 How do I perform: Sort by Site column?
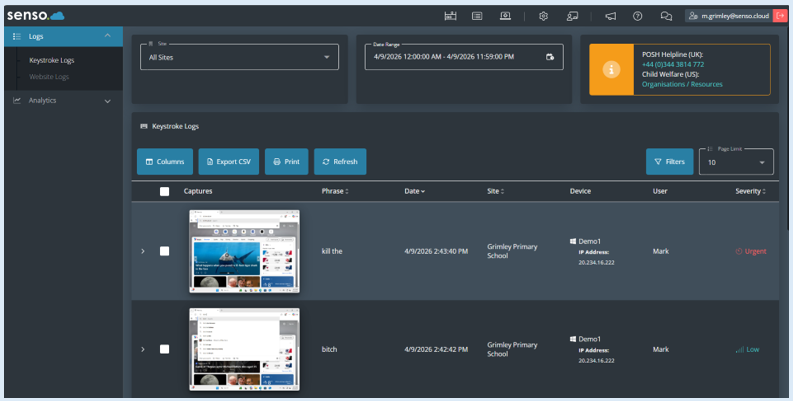tap(495, 191)
